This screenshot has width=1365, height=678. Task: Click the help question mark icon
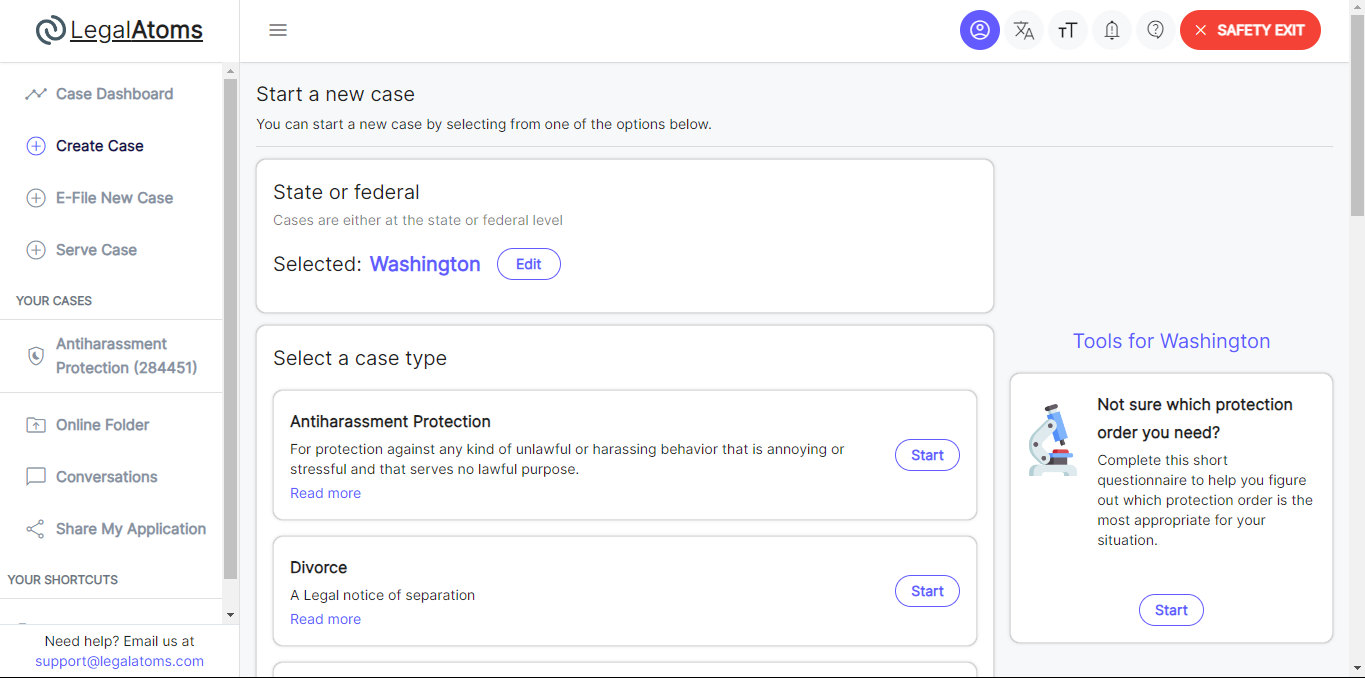1156,30
